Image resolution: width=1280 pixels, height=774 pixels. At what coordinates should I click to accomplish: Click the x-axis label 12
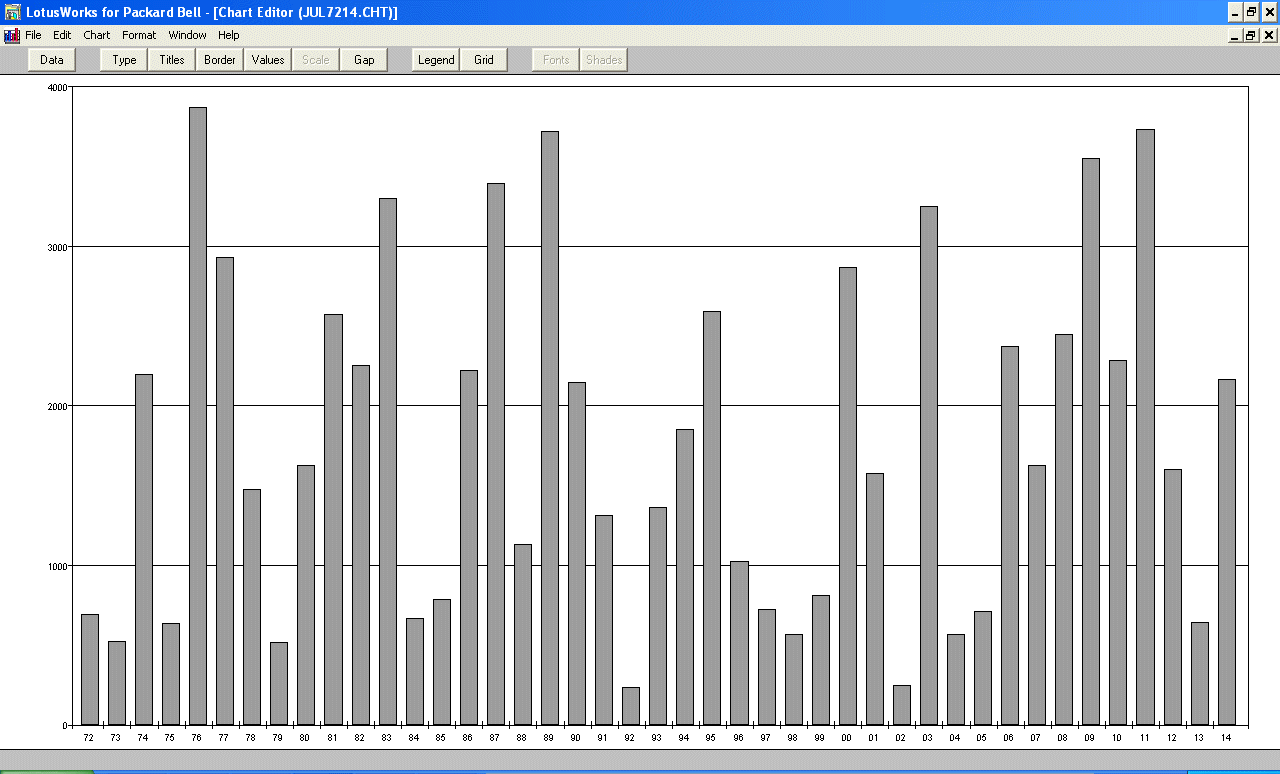click(1172, 738)
